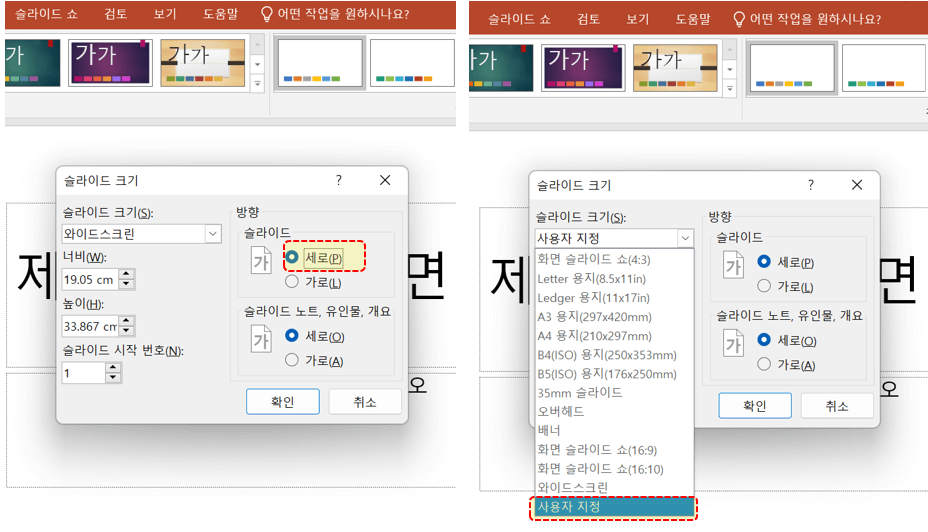
Task: Choose the teal theme thumbnail in left ribbon
Action: click(x=33, y=62)
